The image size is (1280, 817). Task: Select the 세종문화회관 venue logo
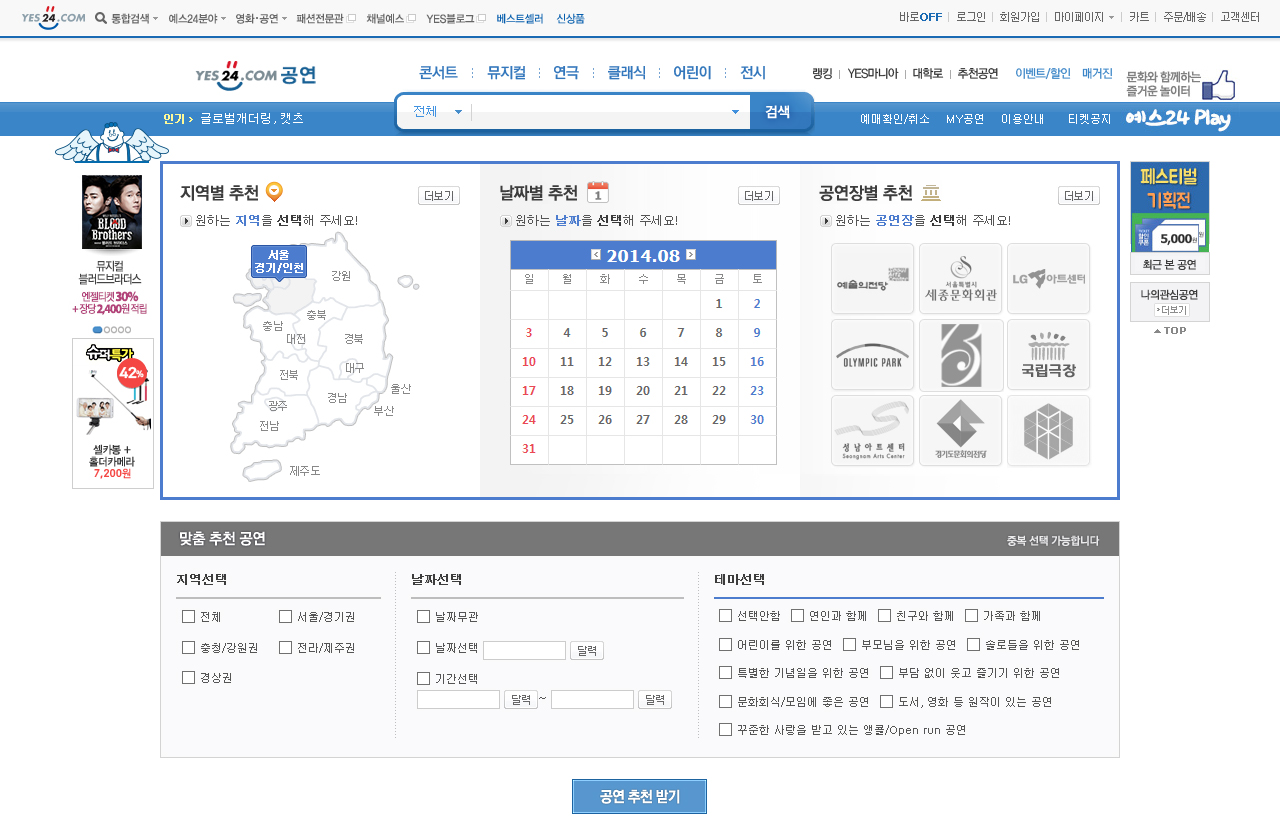pyautogui.click(x=960, y=279)
